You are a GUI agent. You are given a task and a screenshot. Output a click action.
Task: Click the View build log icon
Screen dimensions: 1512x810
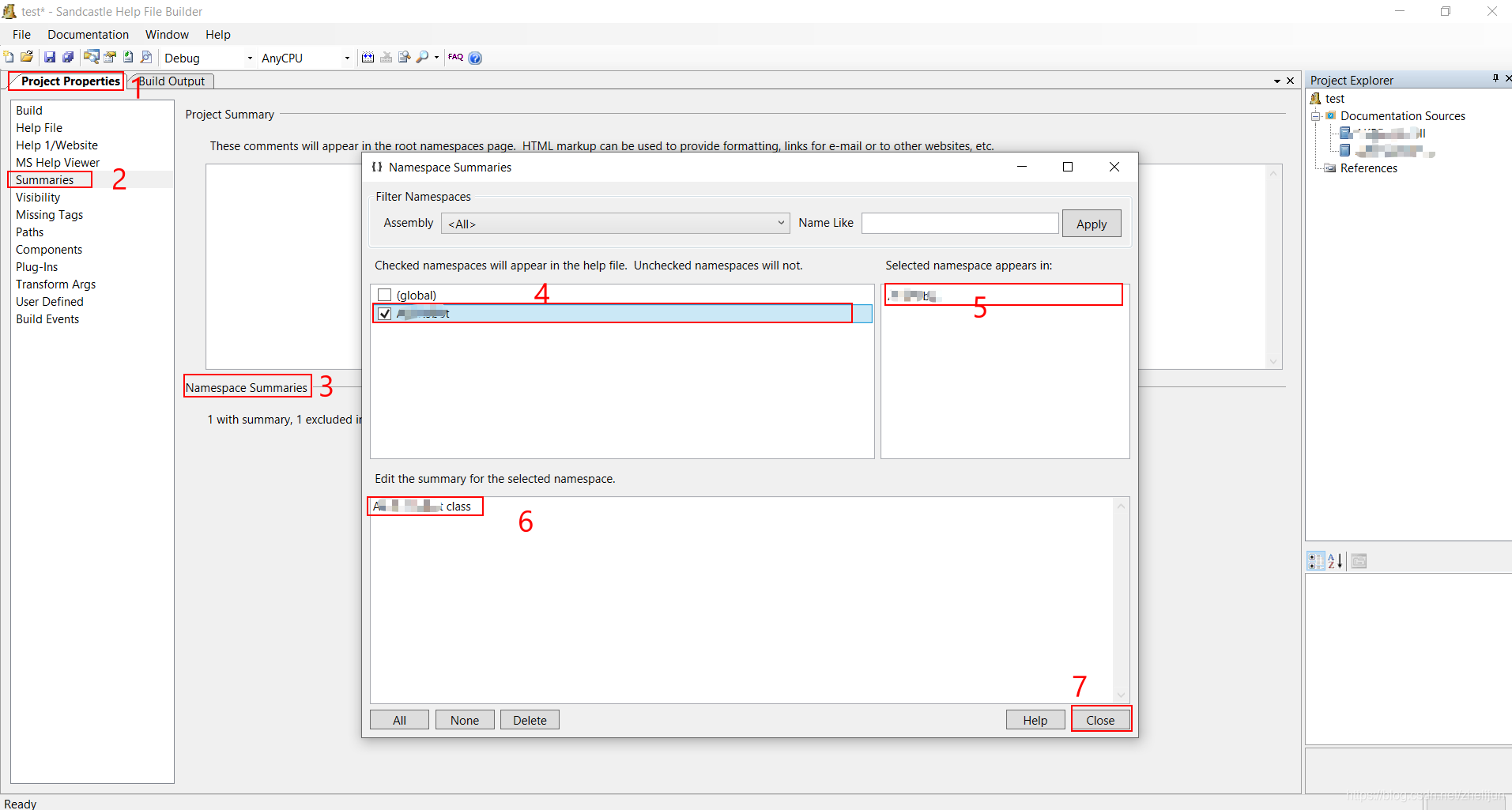[x=405, y=57]
